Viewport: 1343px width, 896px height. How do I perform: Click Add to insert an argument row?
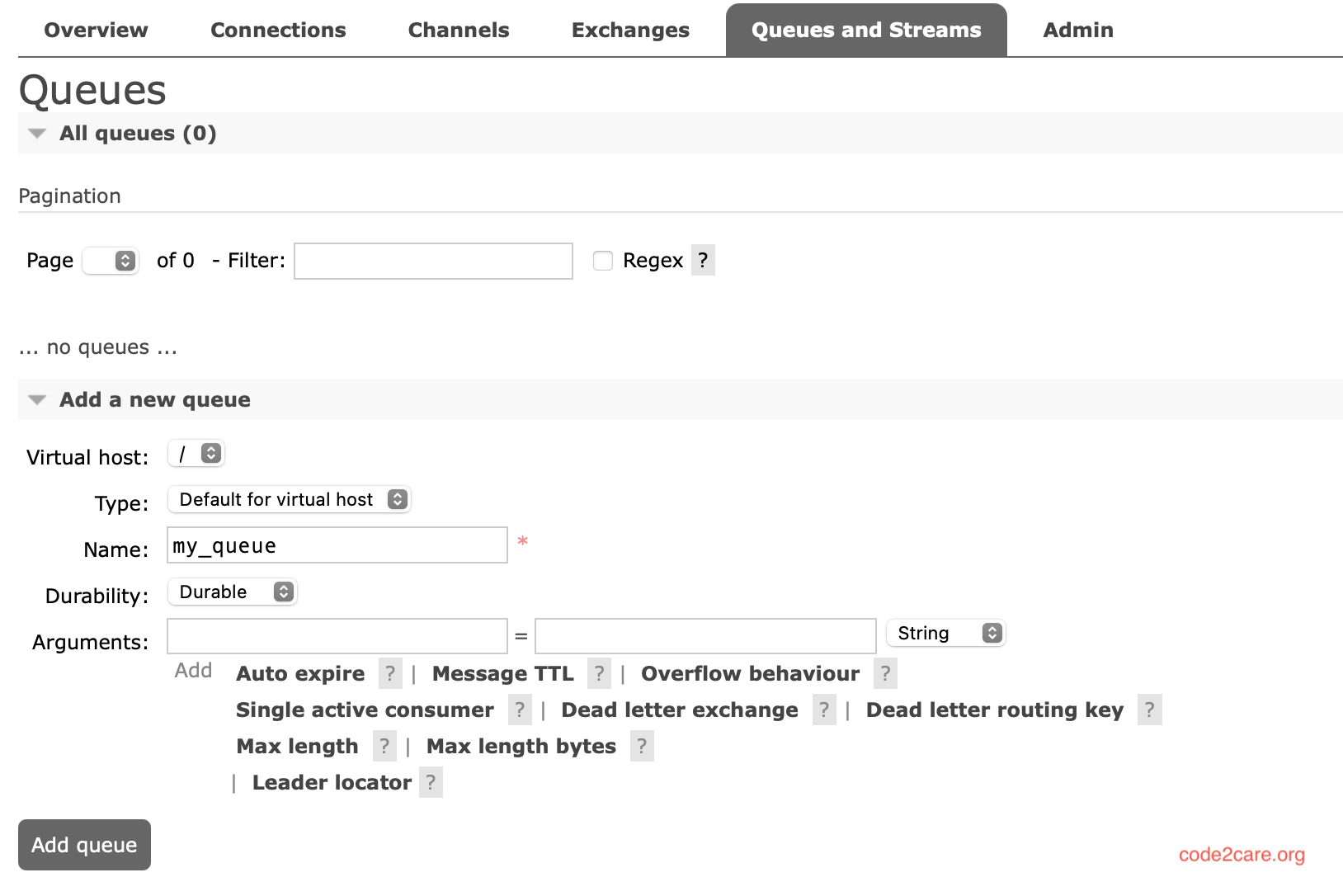pos(192,671)
